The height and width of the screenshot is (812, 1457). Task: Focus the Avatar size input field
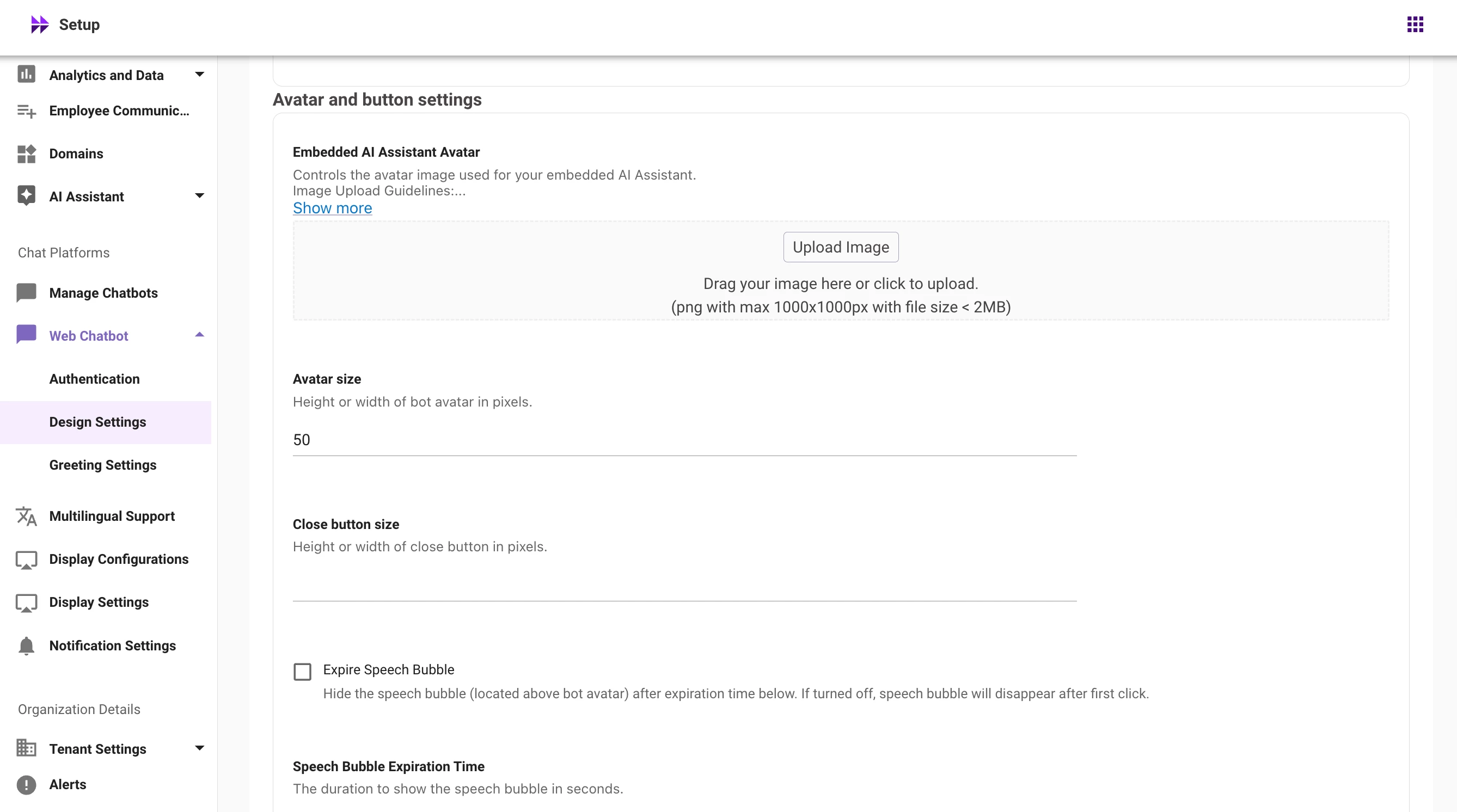(684, 440)
